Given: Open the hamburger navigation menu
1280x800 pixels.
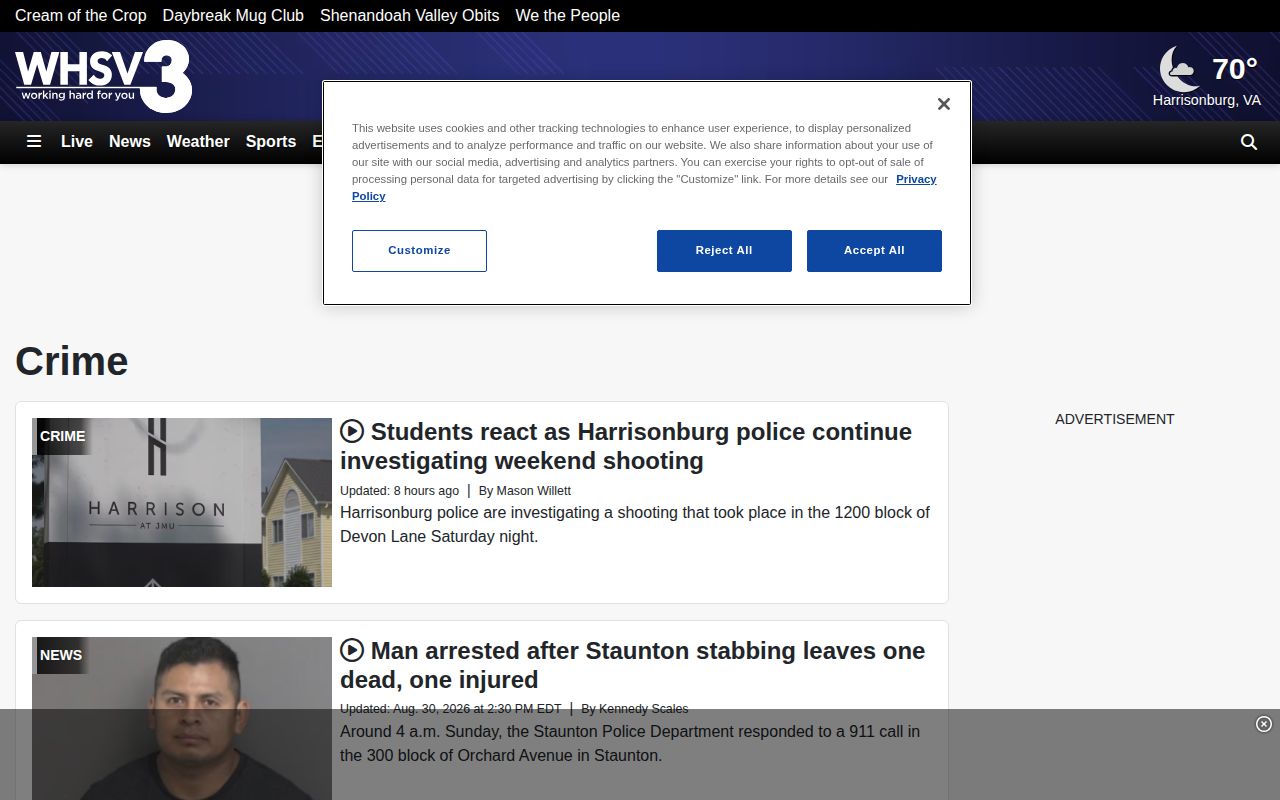Looking at the screenshot, I should (x=34, y=142).
